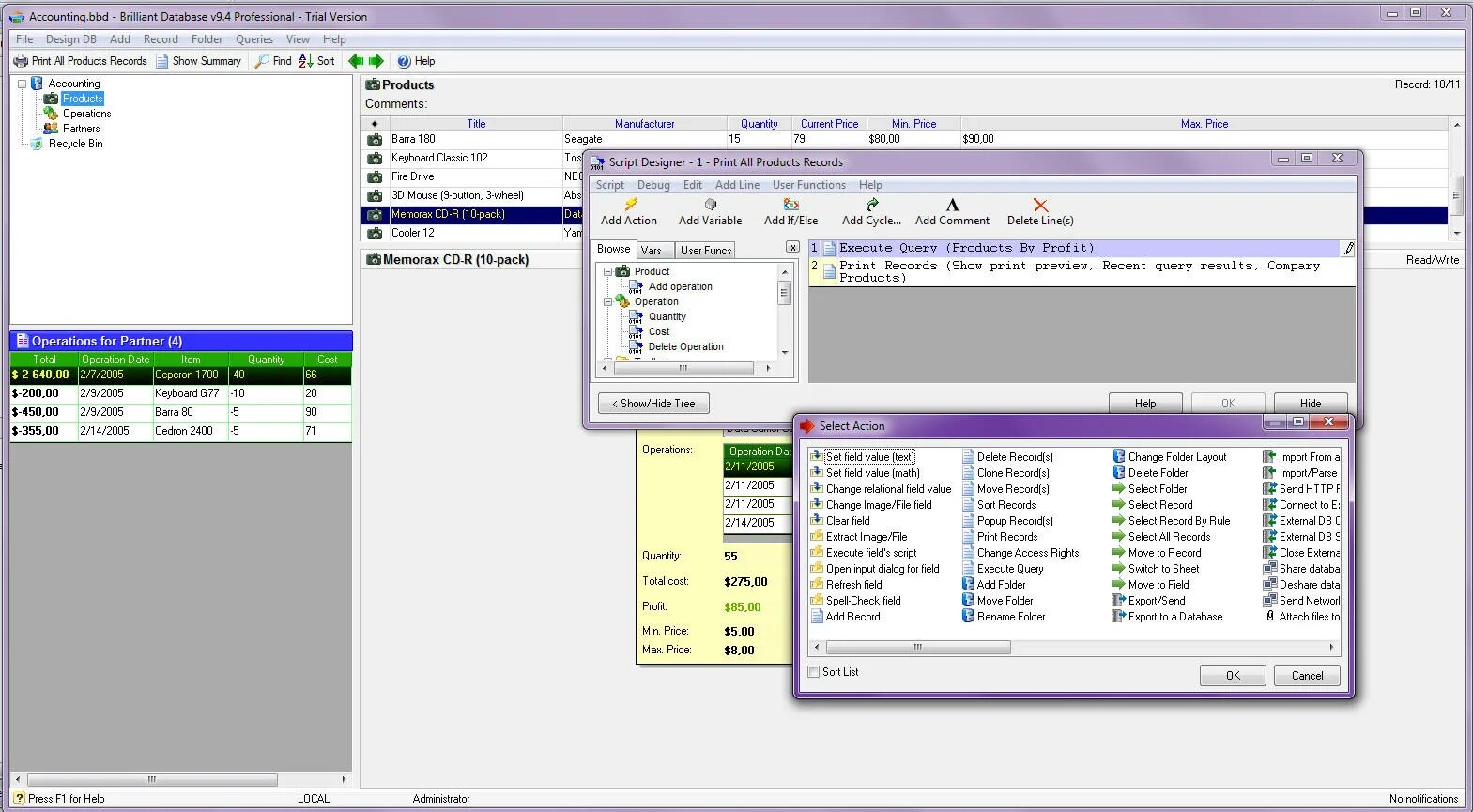The width and height of the screenshot is (1473, 812).
Task: Open the Operations folder in the Accounting tree
Action: [x=86, y=114]
